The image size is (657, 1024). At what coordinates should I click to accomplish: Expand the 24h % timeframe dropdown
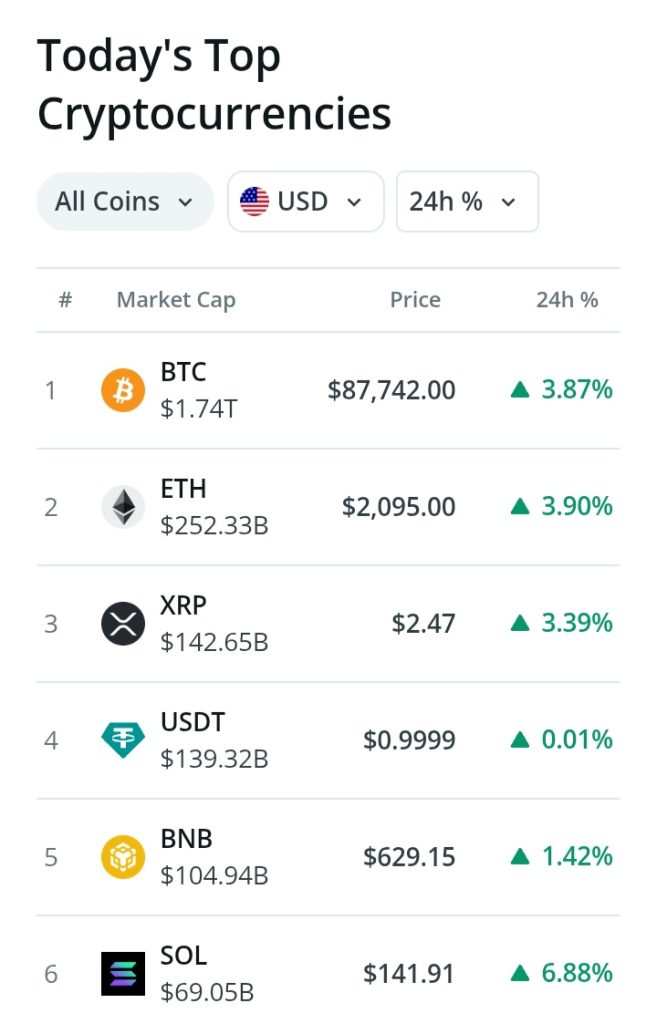[468, 201]
